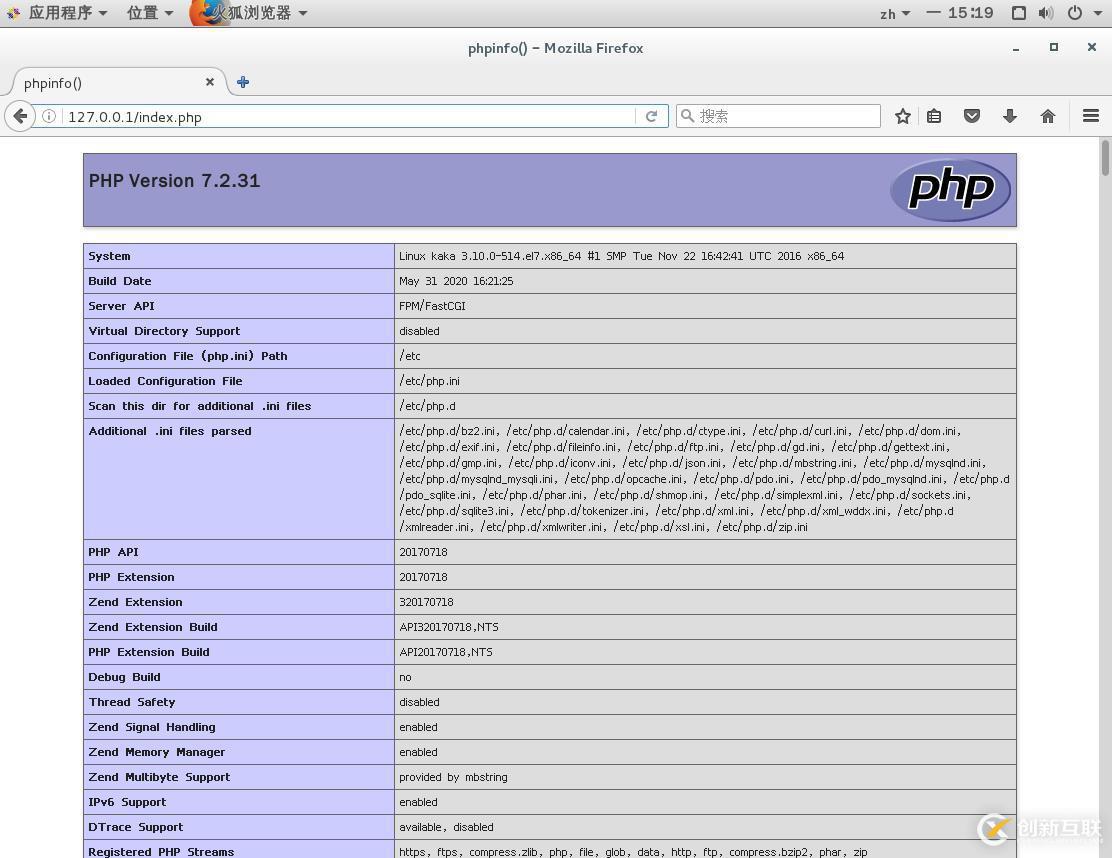Select 'Zend Extension Build' label

point(152,627)
